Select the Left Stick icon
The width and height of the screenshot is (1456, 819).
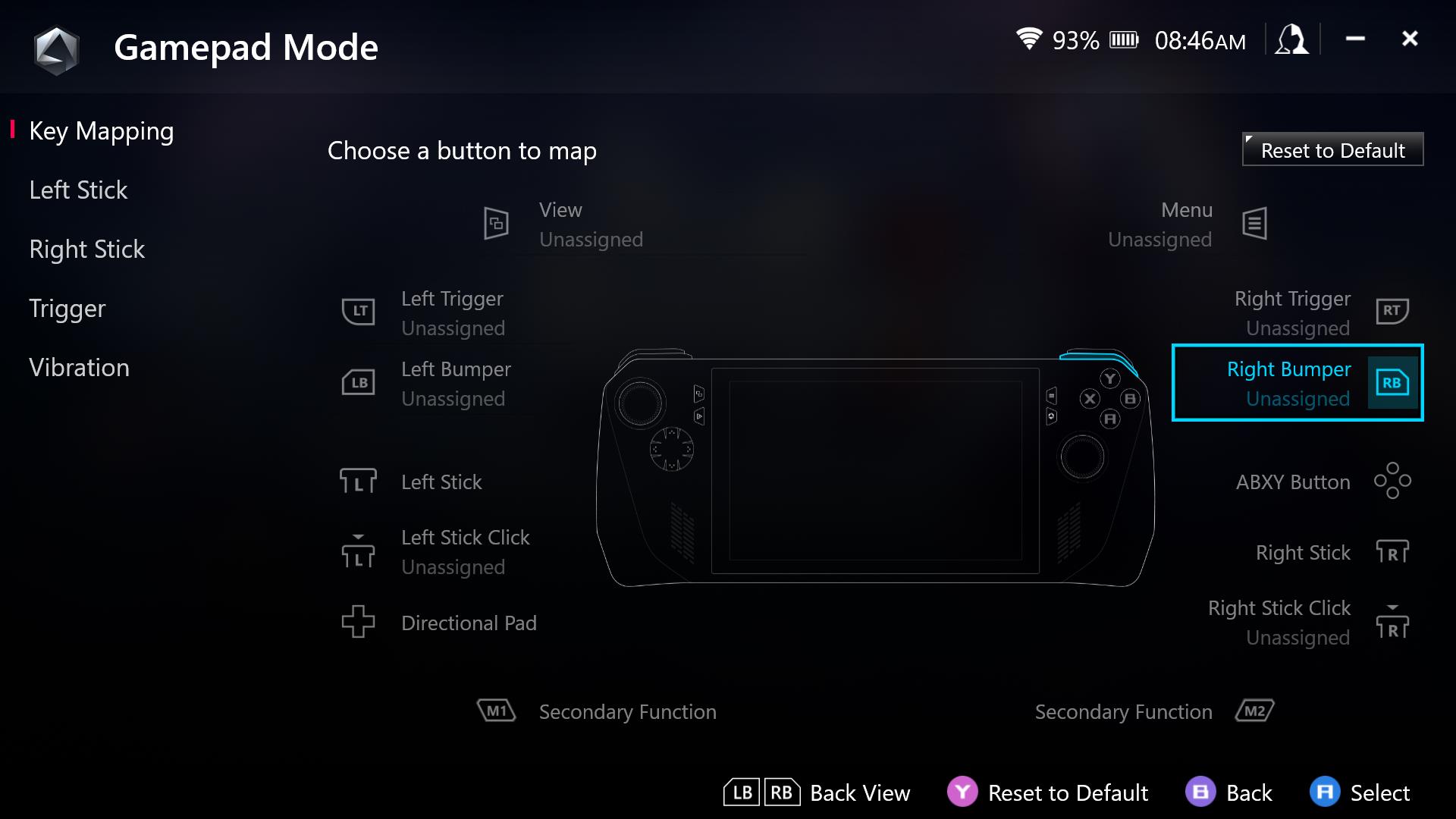point(357,481)
